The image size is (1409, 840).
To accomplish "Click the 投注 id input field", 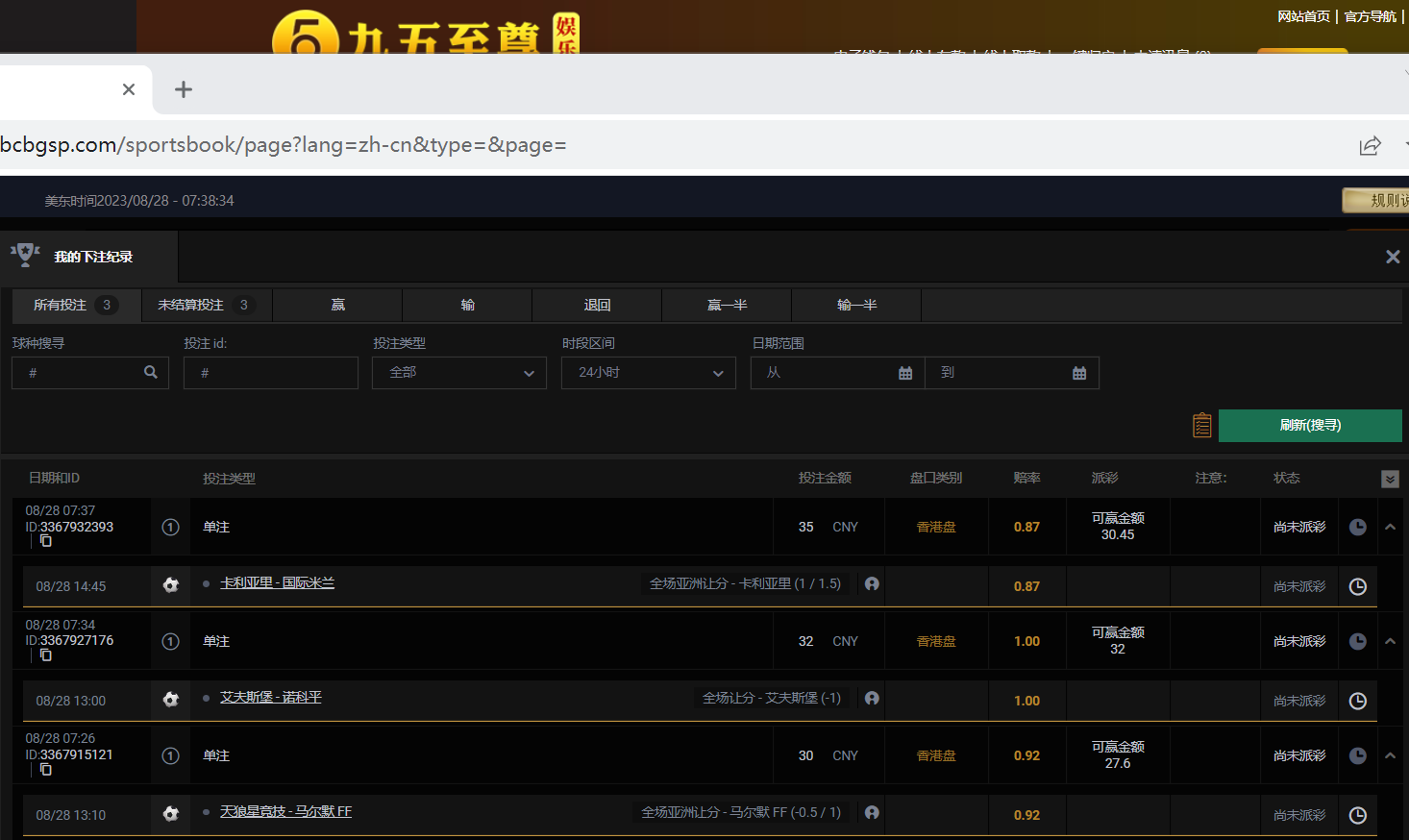I will [271, 373].
